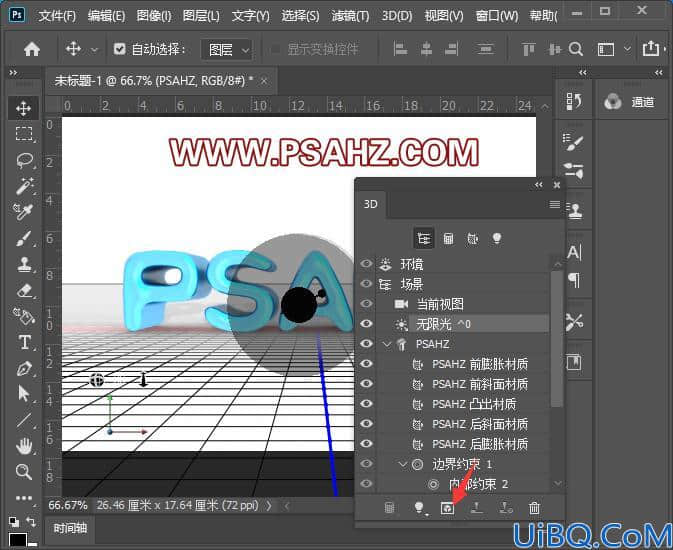Open the History panel icon
The height and width of the screenshot is (550, 673).
click(574, 102)
